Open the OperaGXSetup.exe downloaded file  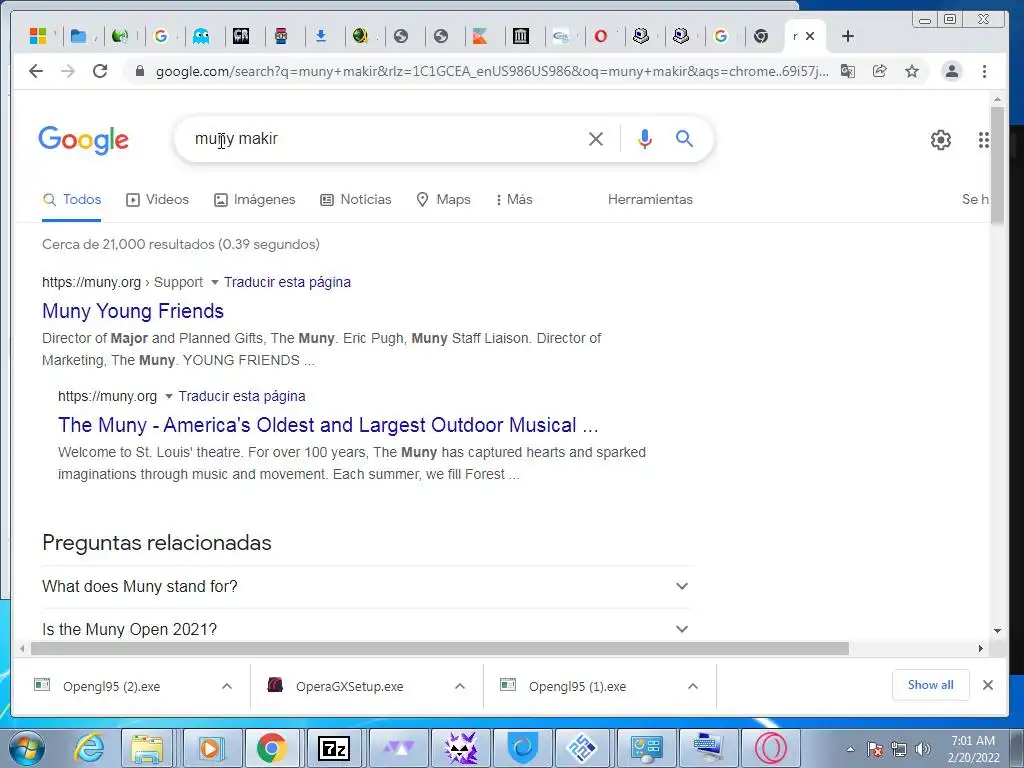pyautogui.click(x=349, y=686)
